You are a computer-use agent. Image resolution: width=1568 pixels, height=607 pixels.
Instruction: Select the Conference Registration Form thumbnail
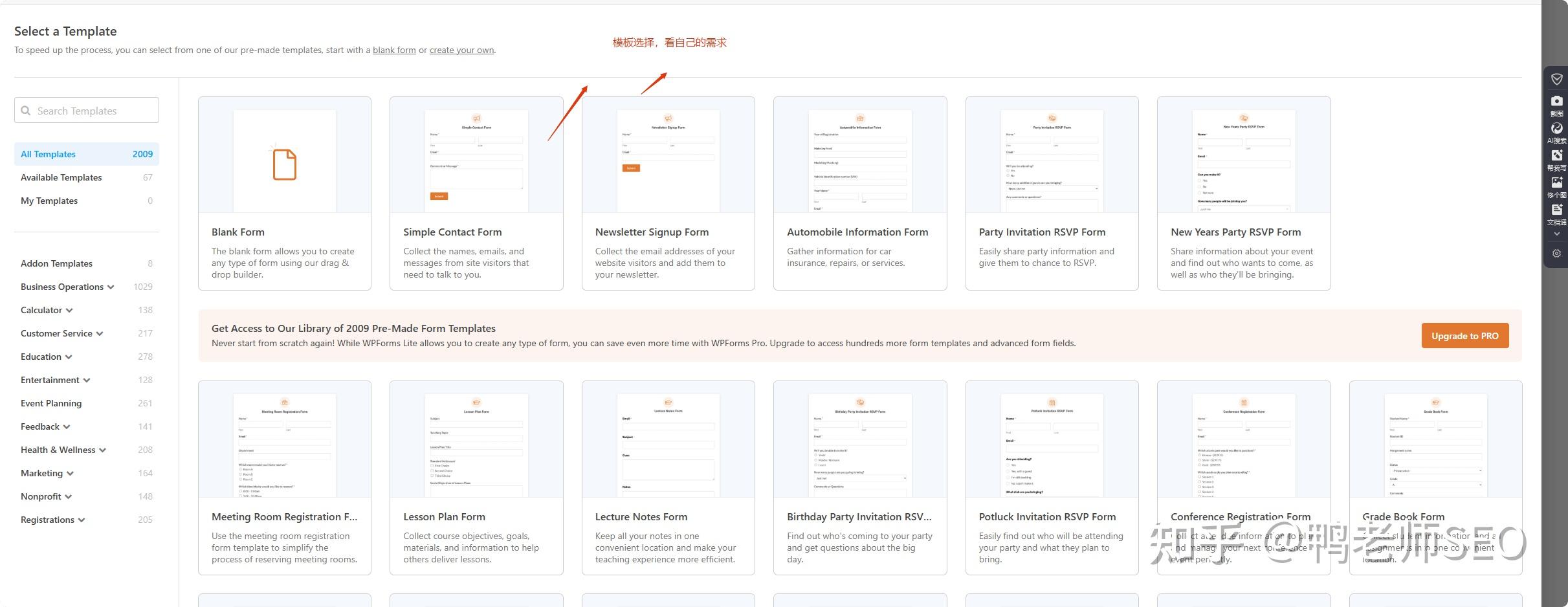1244,439
